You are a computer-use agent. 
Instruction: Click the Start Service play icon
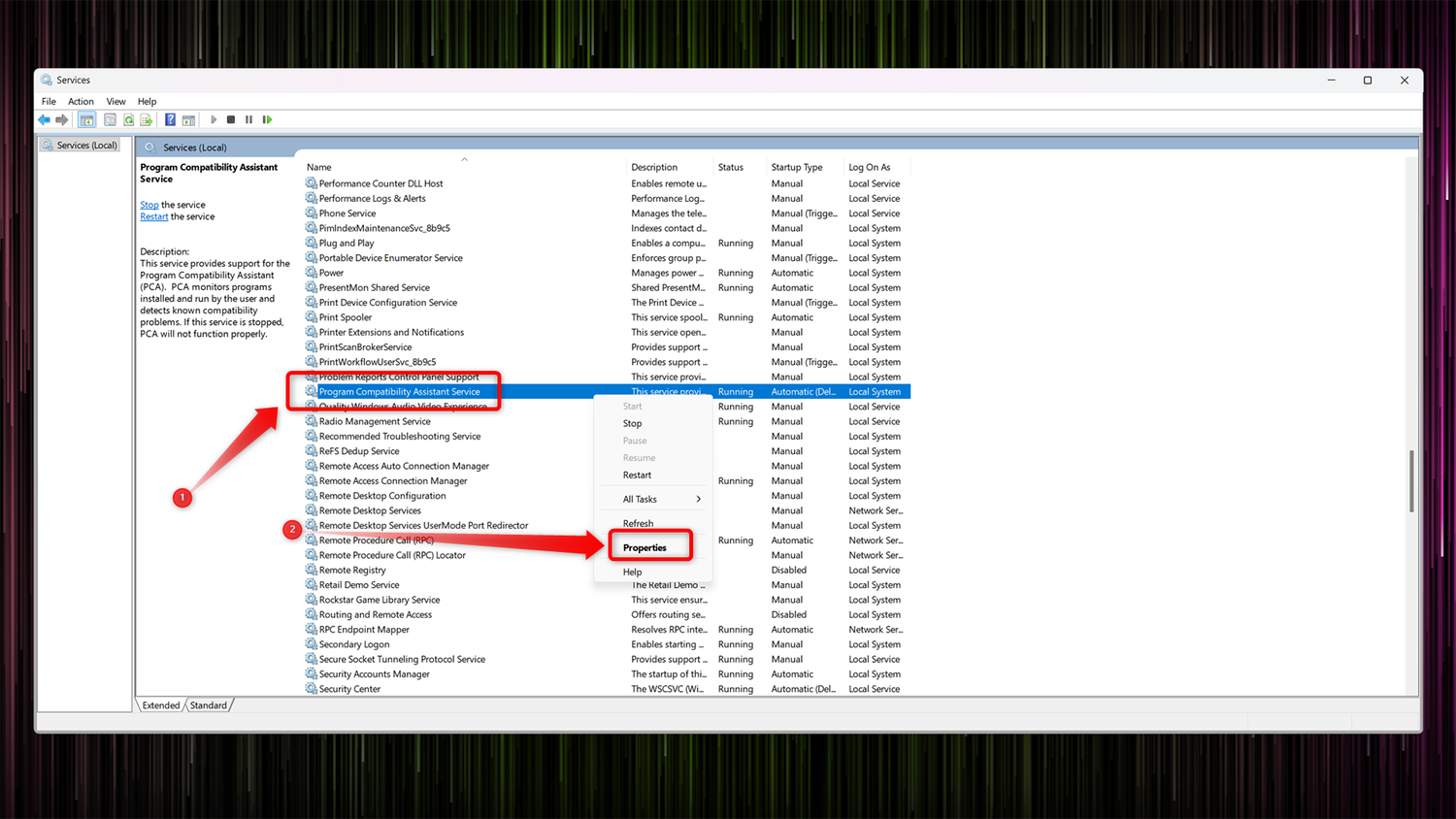214,119
